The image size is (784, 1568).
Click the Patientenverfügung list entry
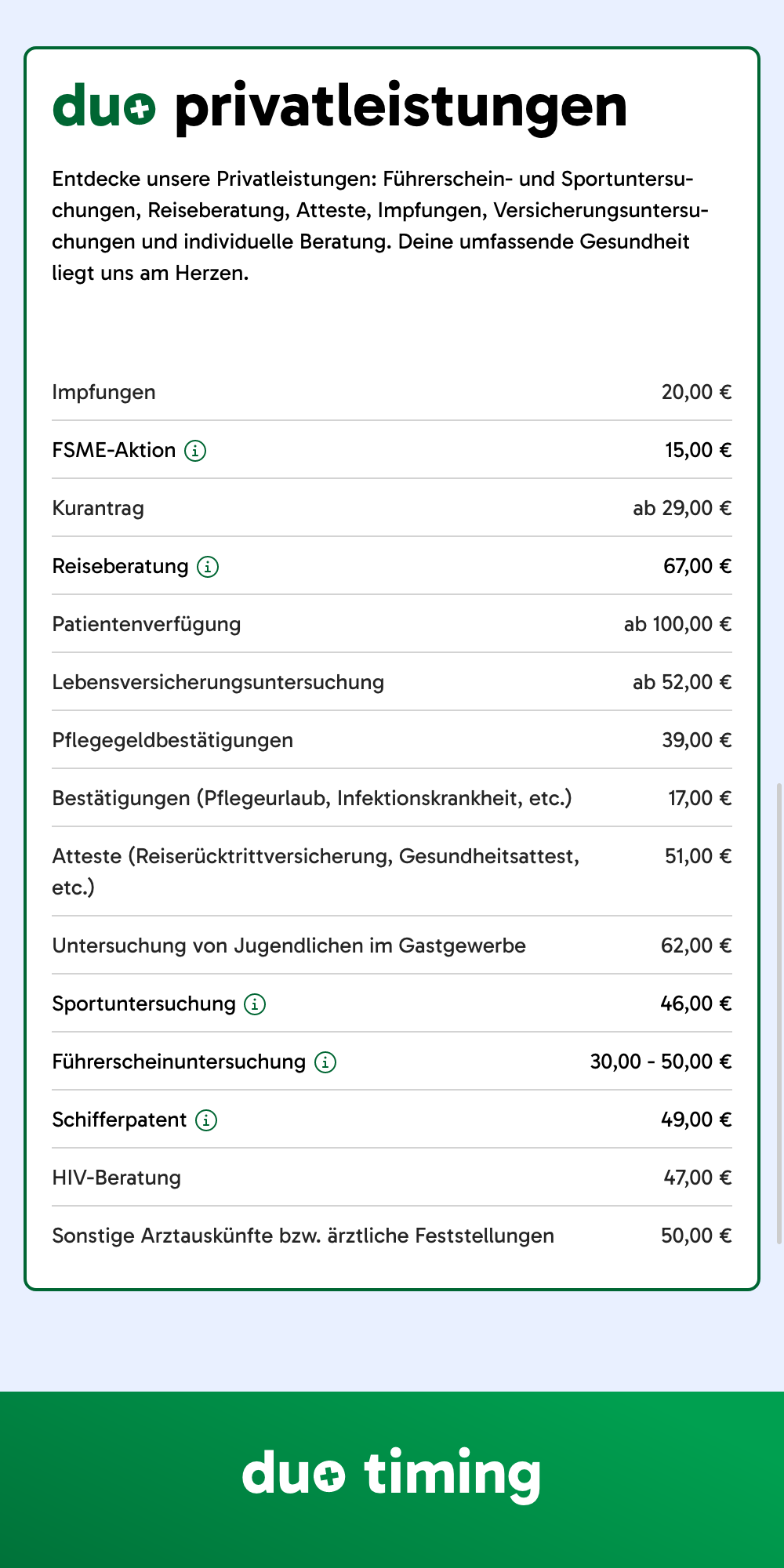coord(146,625)
